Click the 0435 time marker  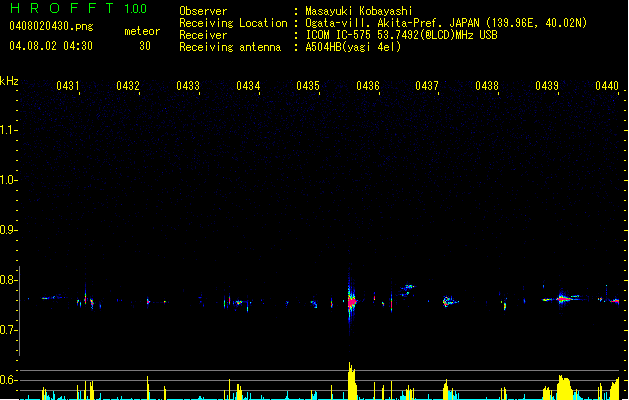[308, 86]
